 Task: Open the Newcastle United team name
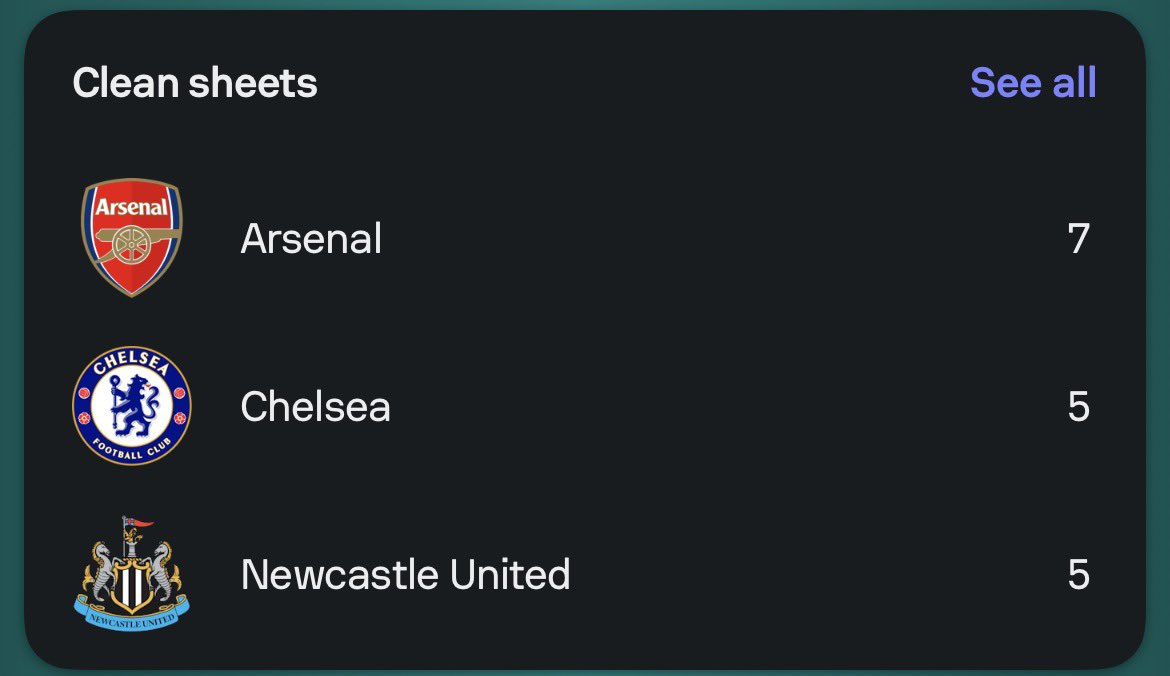tap(406, 575)
